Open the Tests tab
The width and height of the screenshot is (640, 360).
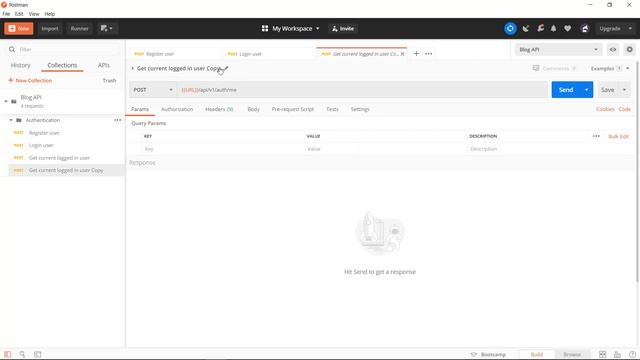332,109
